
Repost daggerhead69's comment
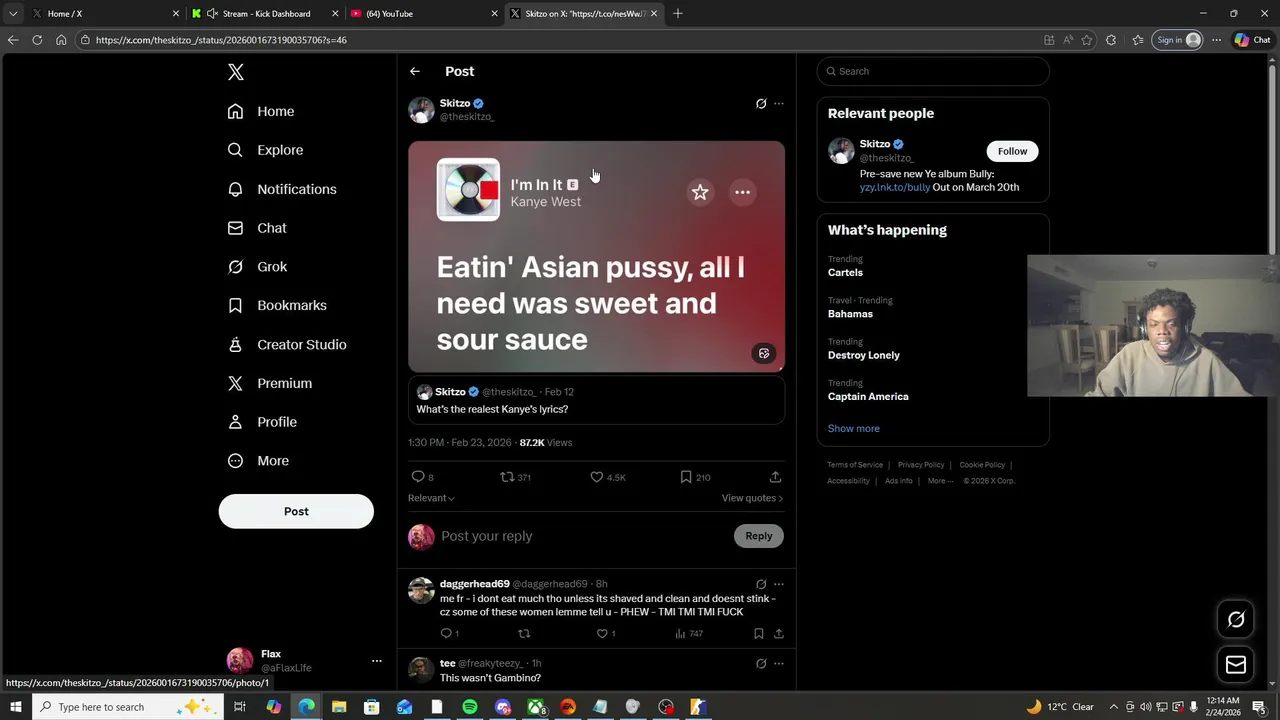[x=524, y=633]
